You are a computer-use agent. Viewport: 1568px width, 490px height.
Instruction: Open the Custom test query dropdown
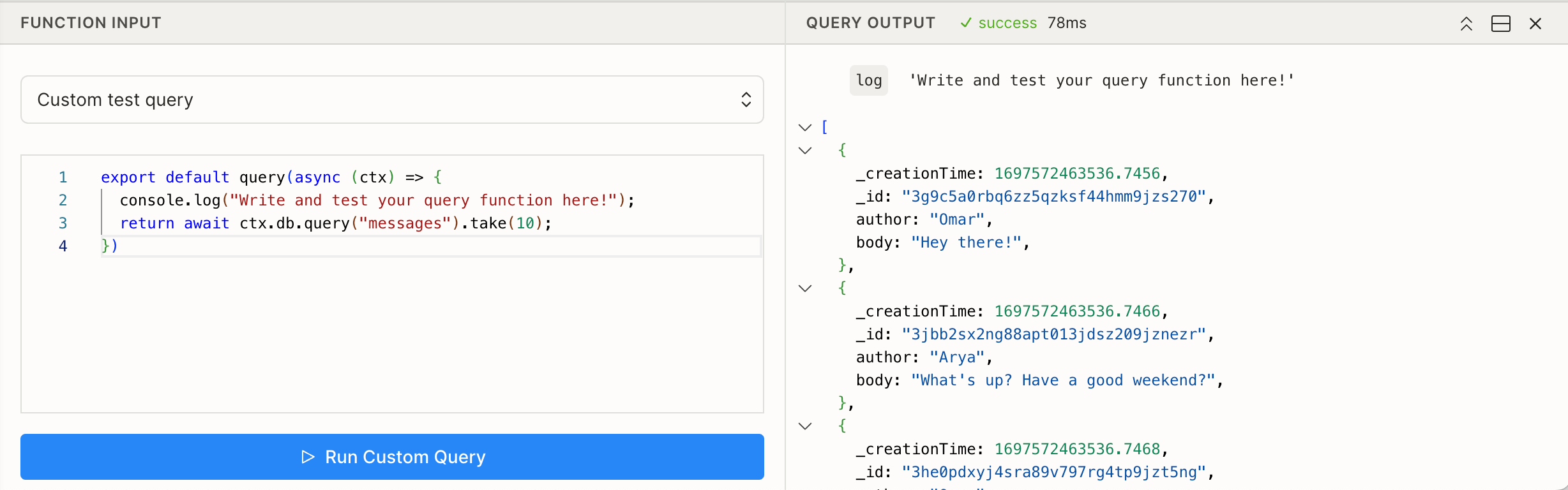(392, 100)
